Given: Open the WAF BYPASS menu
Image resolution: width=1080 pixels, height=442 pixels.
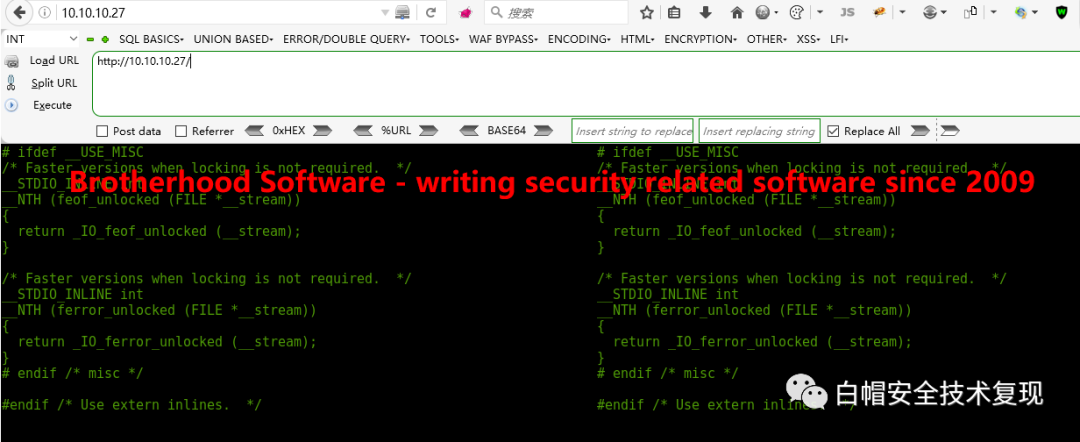Looking at the screenshot, I should (503, 39).
